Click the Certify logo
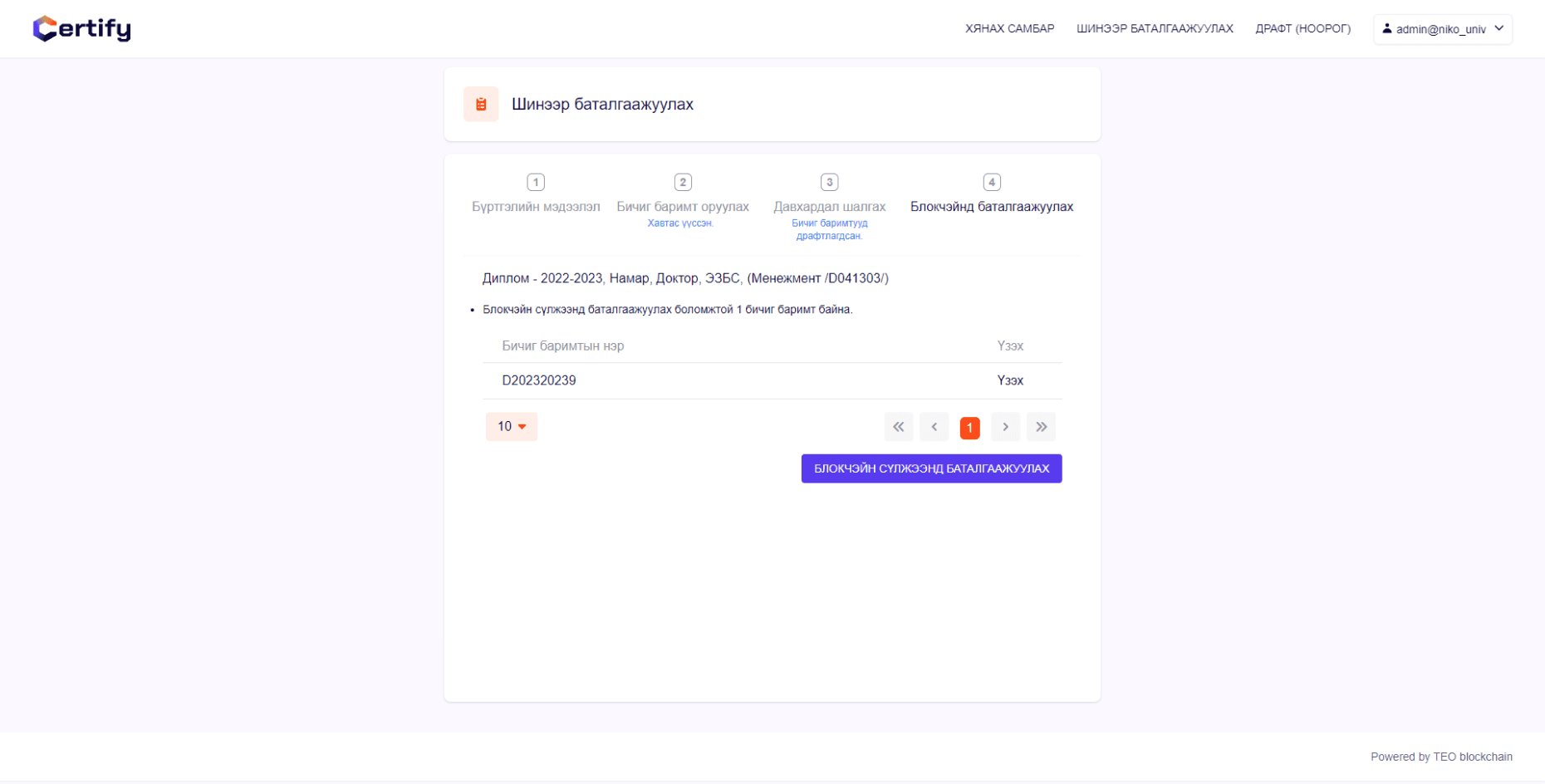The image size is (1545, 784). [81, 29]
